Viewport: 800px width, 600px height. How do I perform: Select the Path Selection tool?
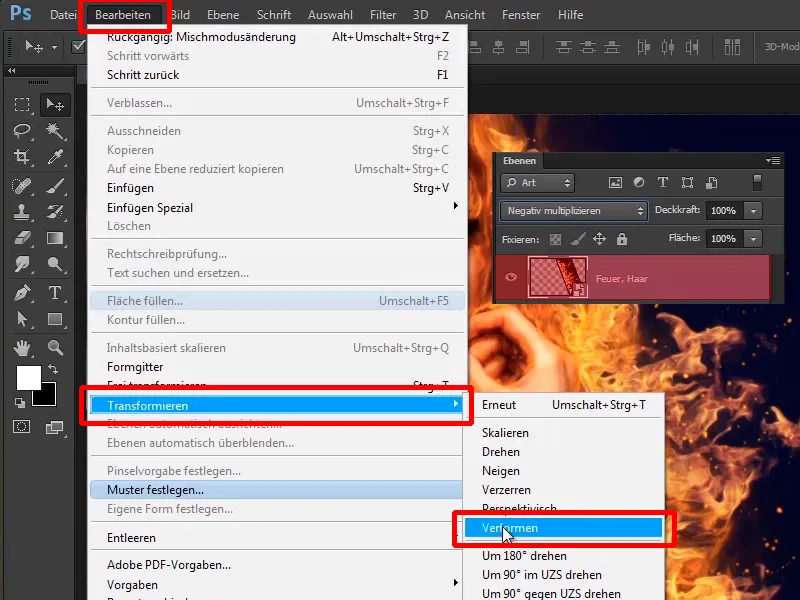pos(22,319)
